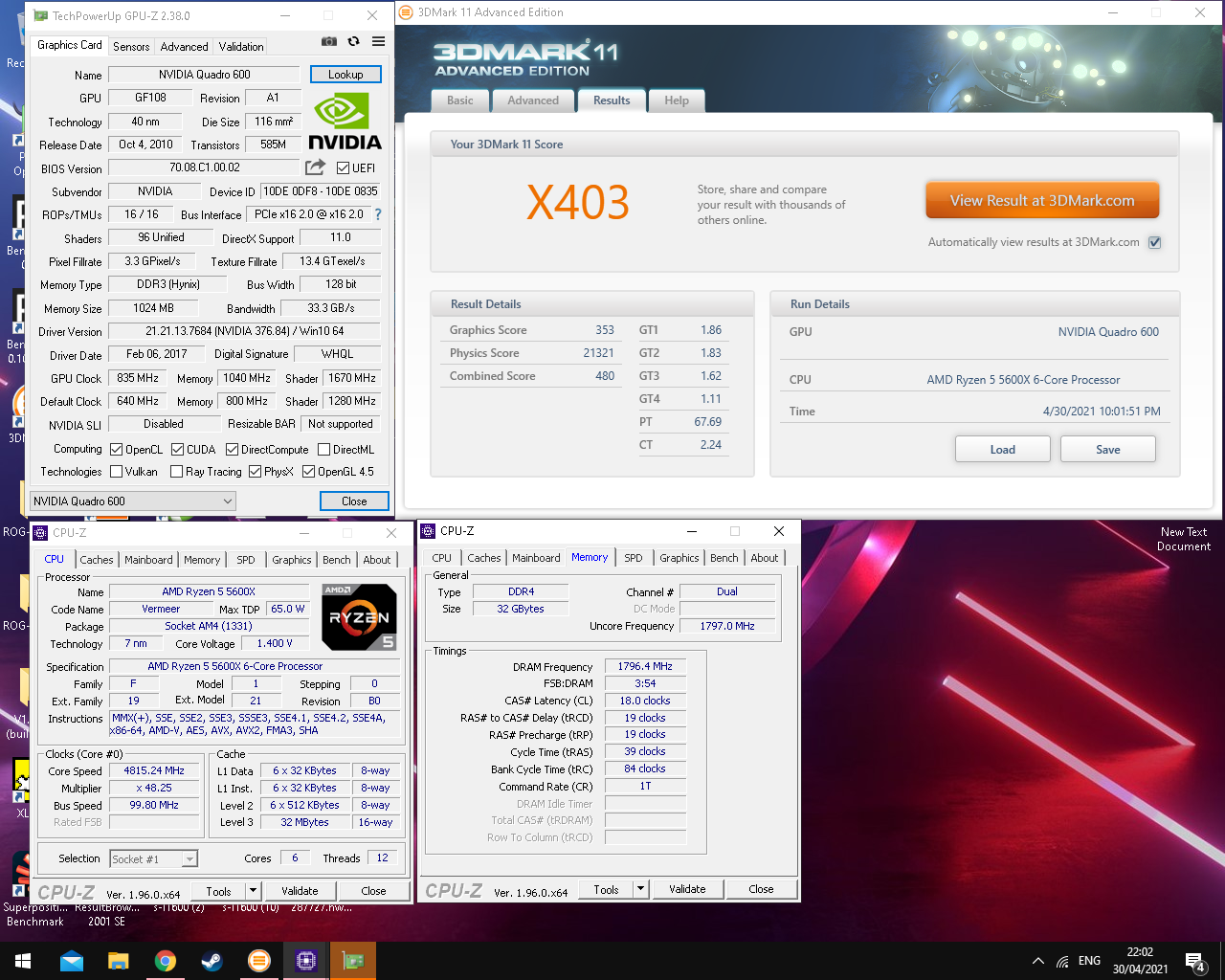The height and width of the screenshot is (980, 1225).
Task: Expand Tools dropdown arrow in left CPU-Z
Action: pyautogui.click(x=253, y=891)
